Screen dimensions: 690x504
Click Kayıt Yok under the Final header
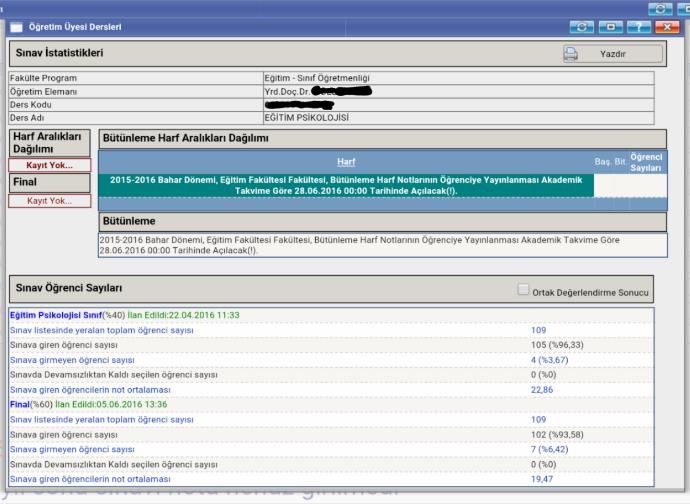tap(50, 201)
